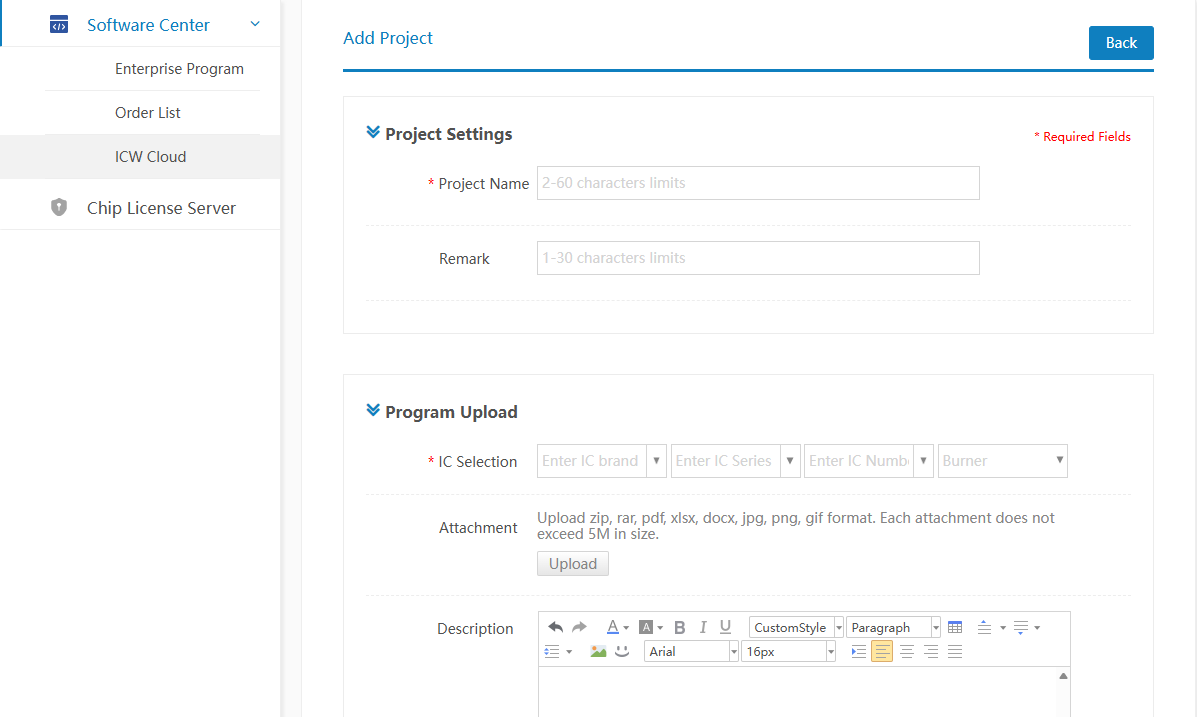Image resolution: width=1197 pixels, height=717 pixels.
Task: Open Enterprise Program in the sidebar
Action: pos(179,69)
